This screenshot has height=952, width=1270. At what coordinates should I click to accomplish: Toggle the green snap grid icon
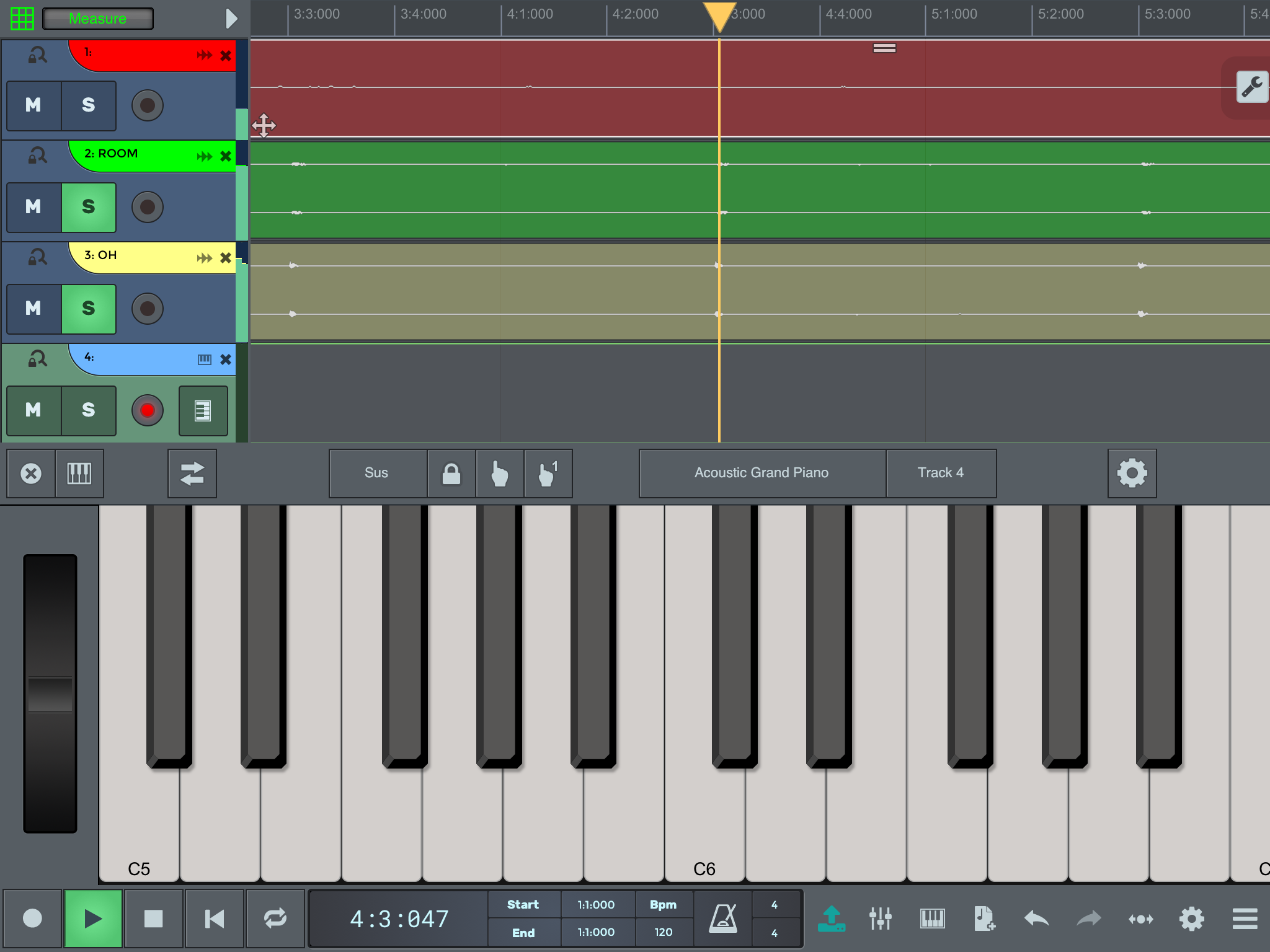22,19
